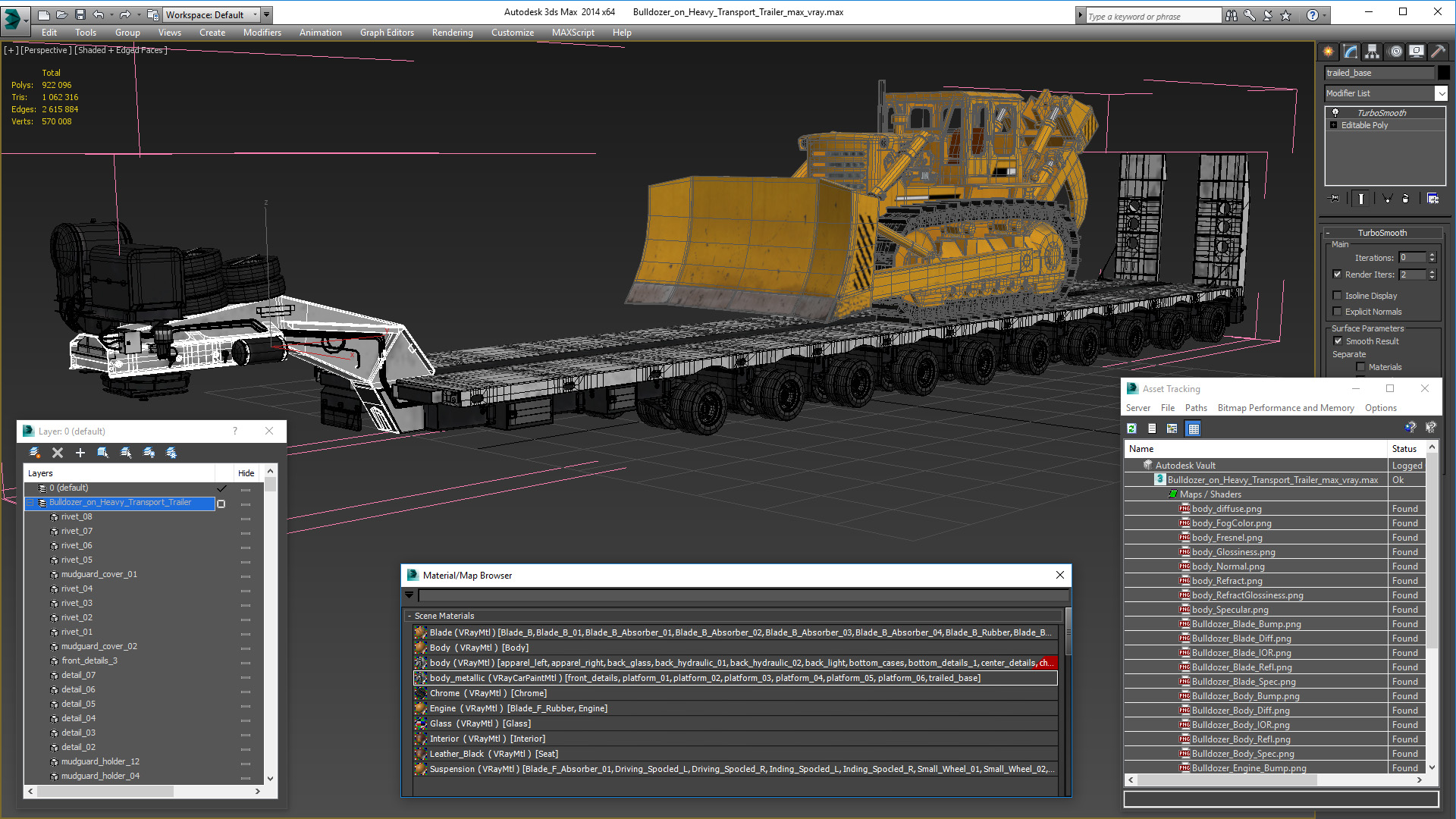Open the Modify command panel tab
The height and width of the screenshot is (819, 1456).
[x=1351, y=52]
